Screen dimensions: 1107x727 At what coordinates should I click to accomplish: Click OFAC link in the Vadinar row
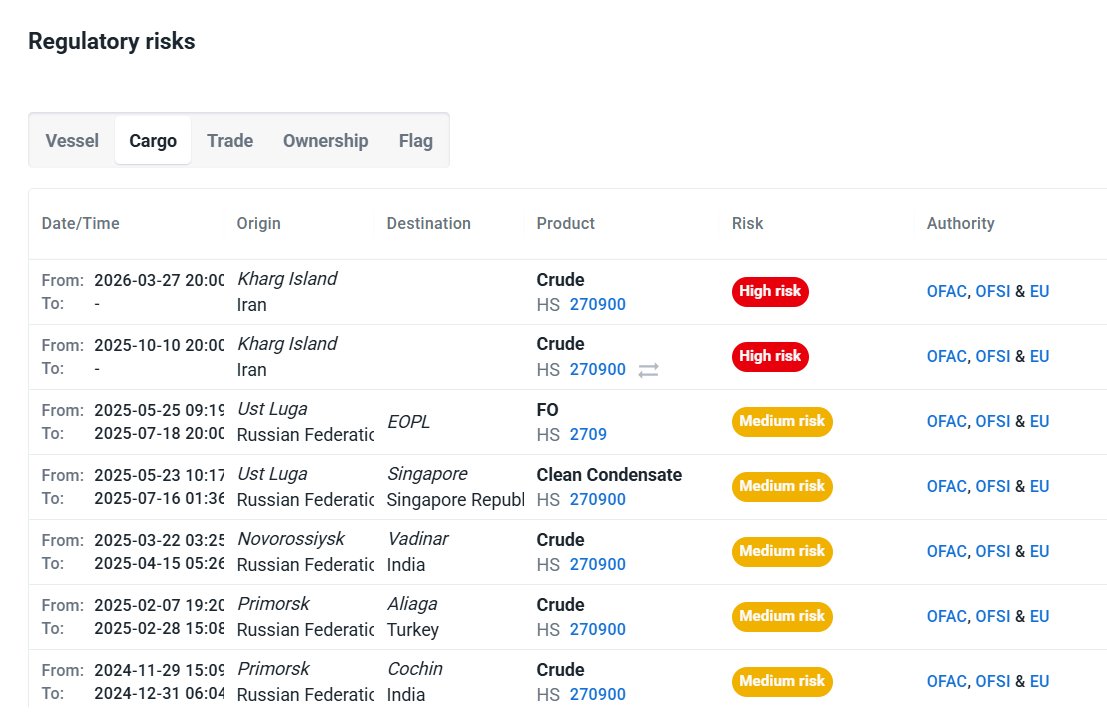947,551
